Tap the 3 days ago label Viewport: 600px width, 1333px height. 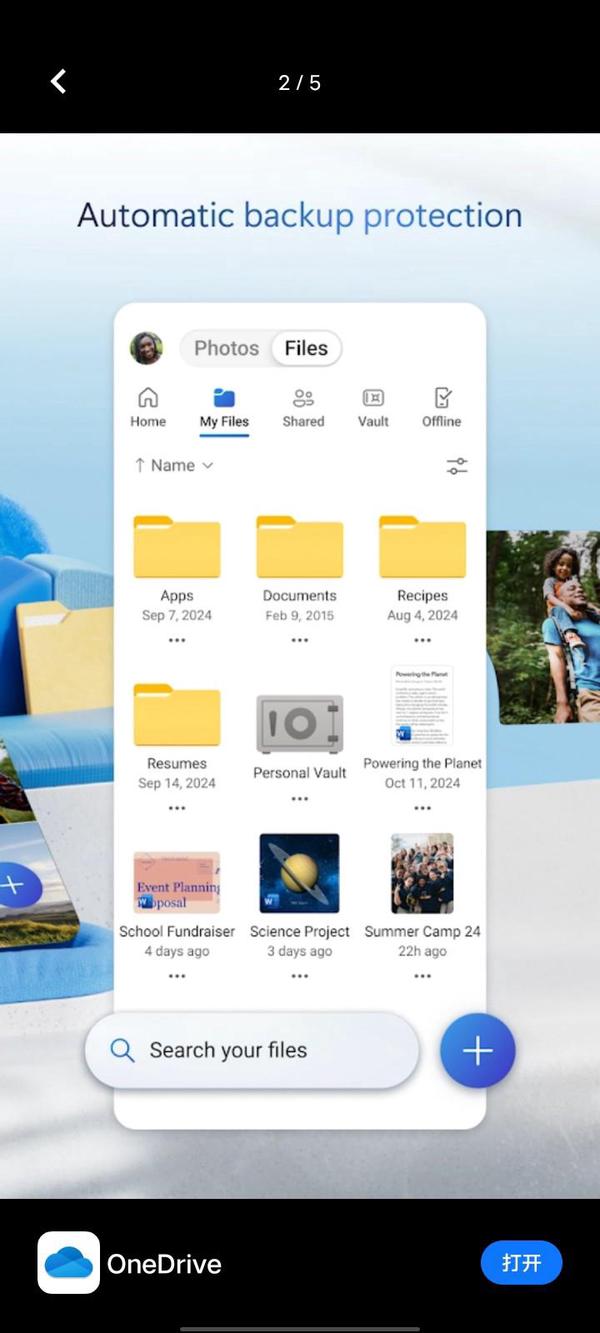300,951
